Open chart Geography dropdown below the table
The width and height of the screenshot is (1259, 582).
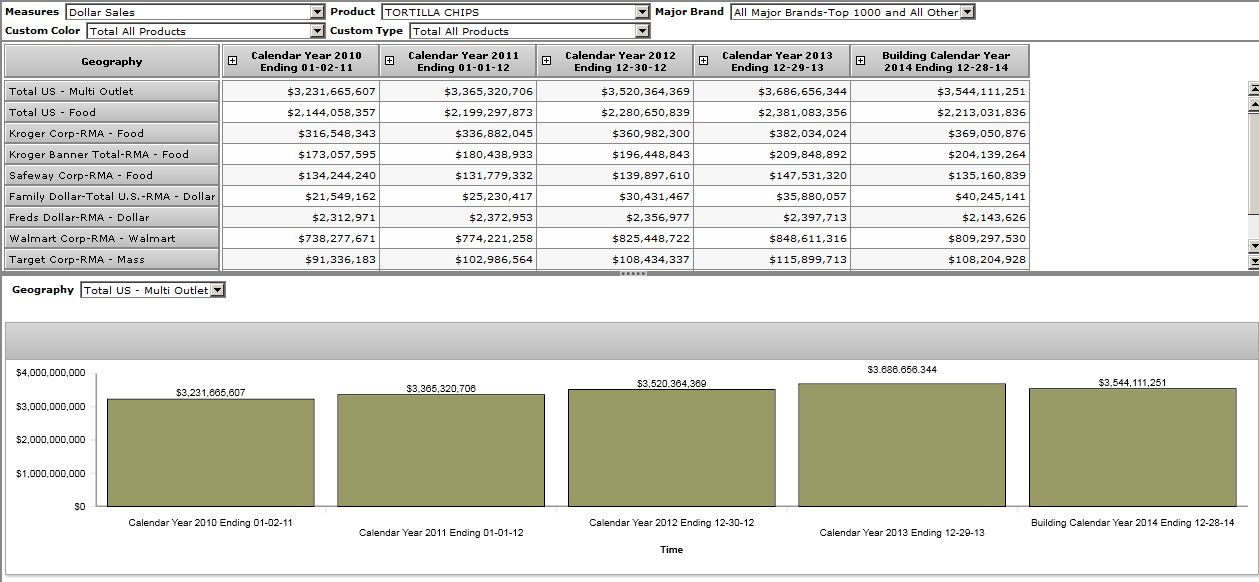(218, 290)
